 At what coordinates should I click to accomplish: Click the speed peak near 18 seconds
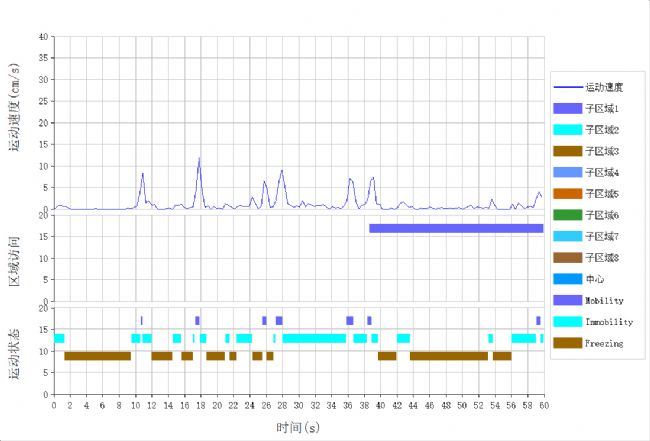pos(199,160)
